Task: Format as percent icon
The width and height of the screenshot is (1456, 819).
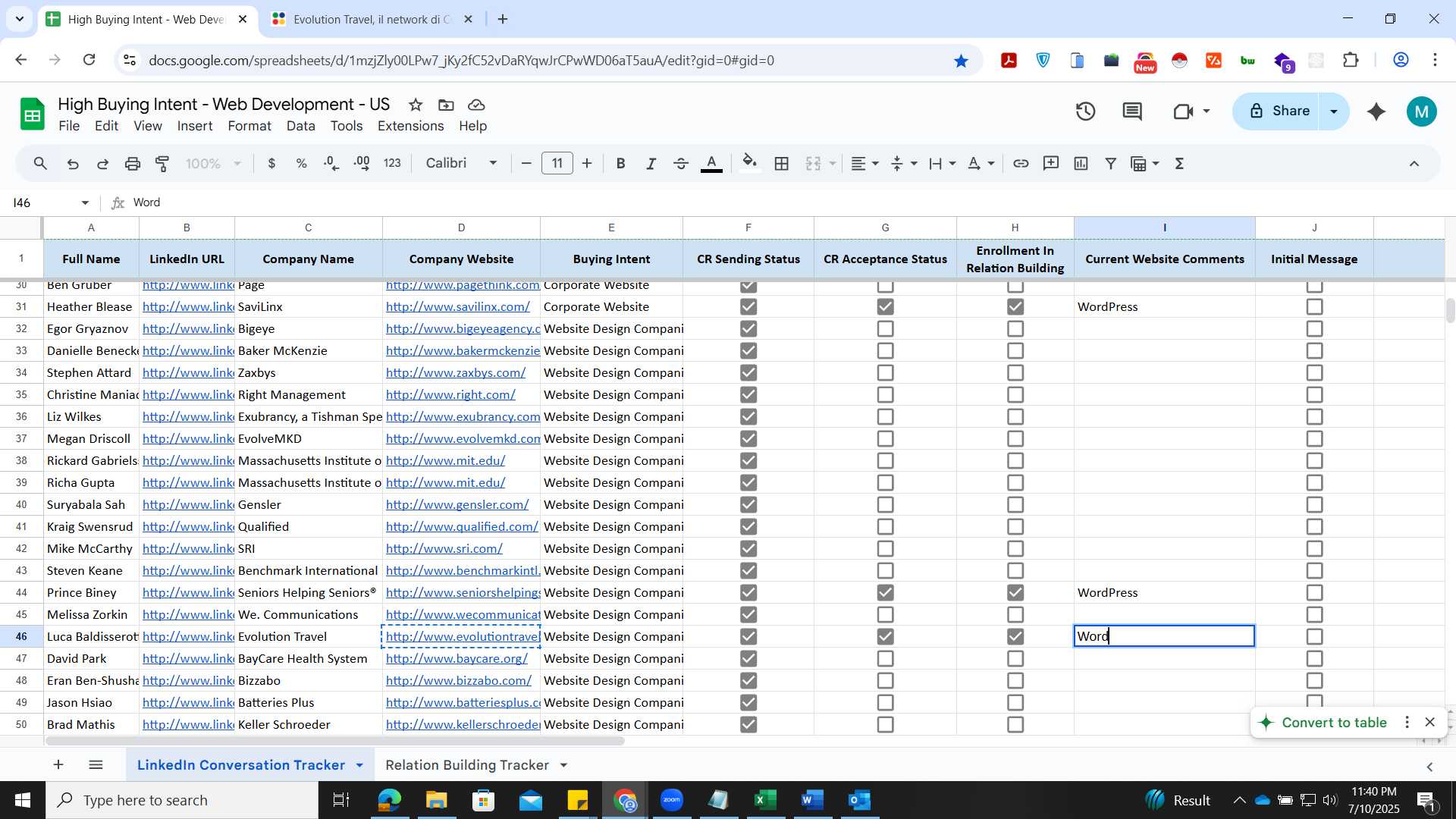Action: tap(301, 164)
